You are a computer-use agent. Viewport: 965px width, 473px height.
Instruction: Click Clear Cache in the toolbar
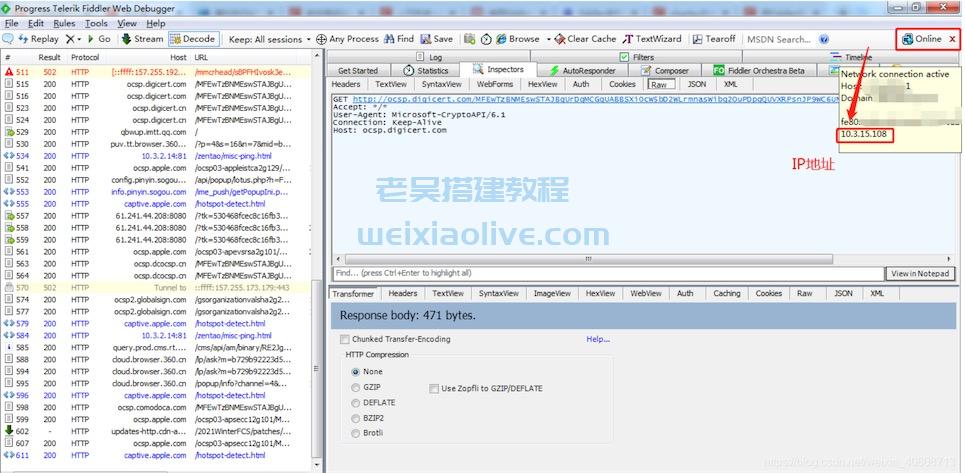[x=585, y=39]
